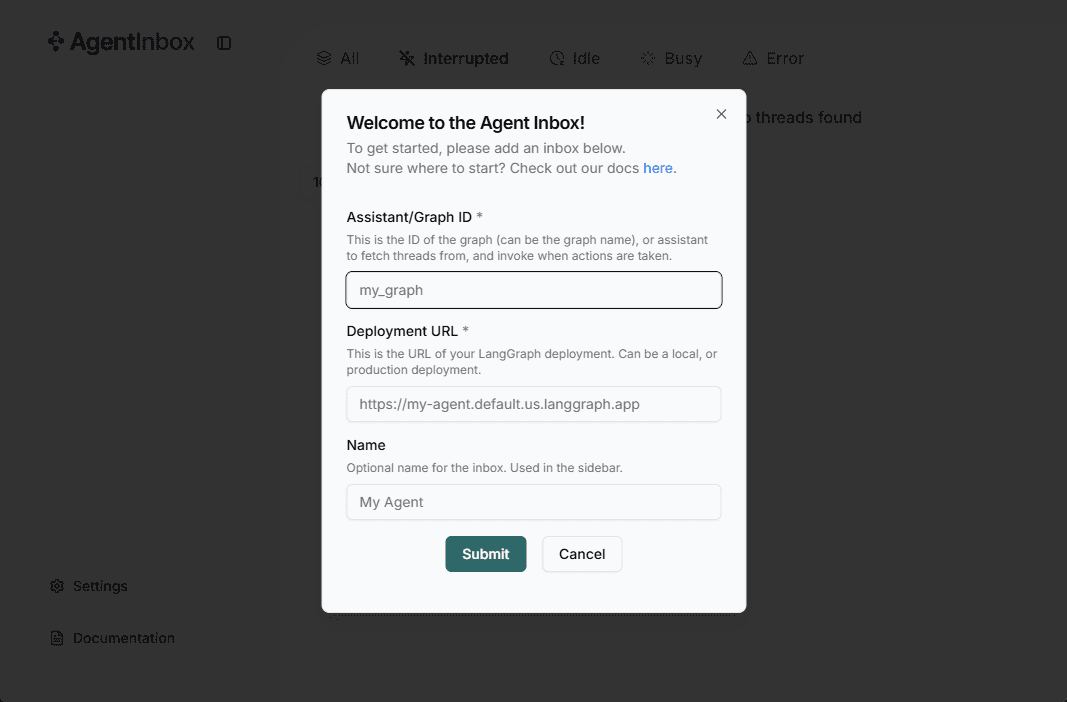Open Documentation file icon in sidebar
Image resolution: width=1067 pixels, height=702 pixels.
coord(57,638)
